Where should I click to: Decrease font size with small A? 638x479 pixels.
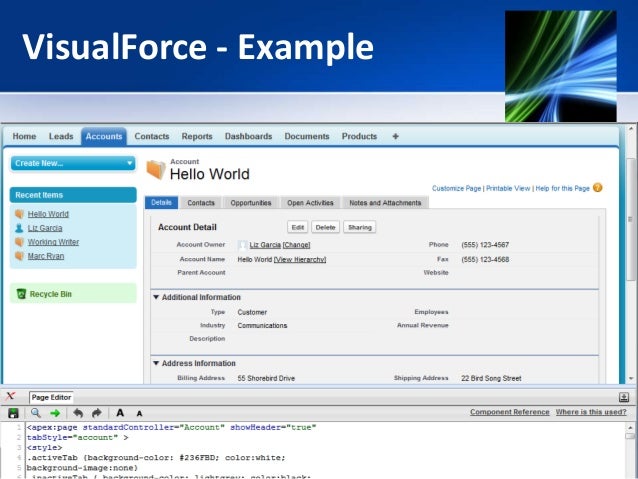[x=140, y=414]
